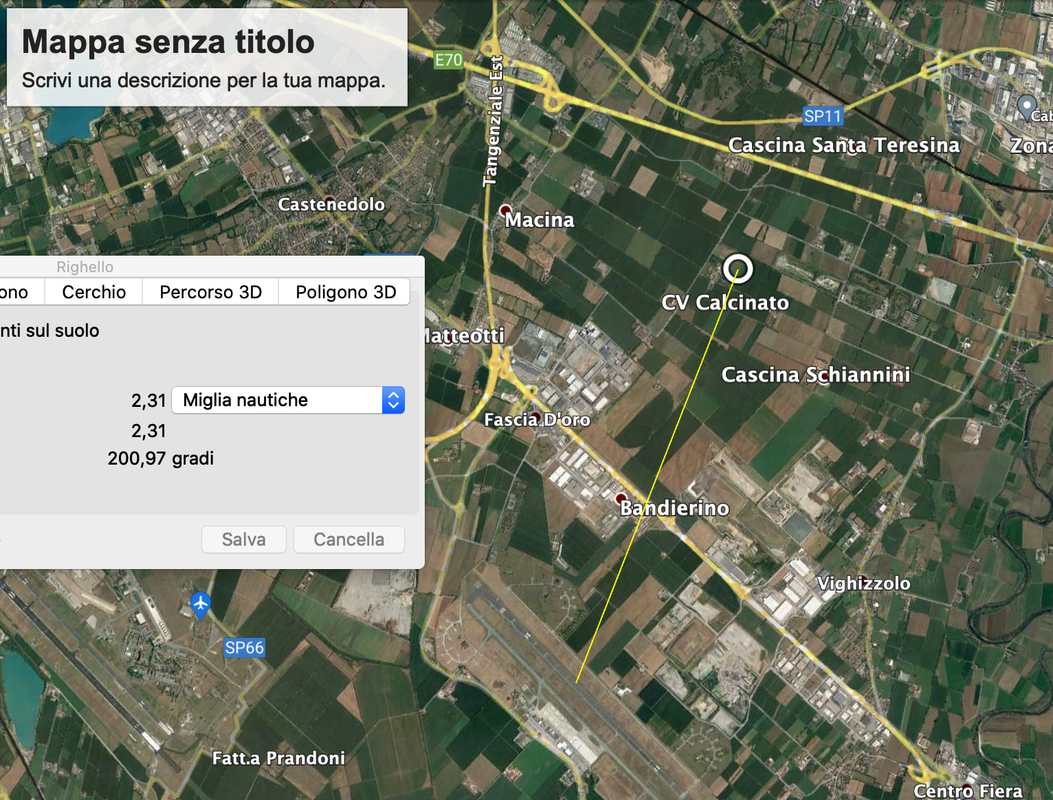Click the Macina red place marker
Image resolution: width=1053 pixels, height=800 pixels.
pos(506,211)
